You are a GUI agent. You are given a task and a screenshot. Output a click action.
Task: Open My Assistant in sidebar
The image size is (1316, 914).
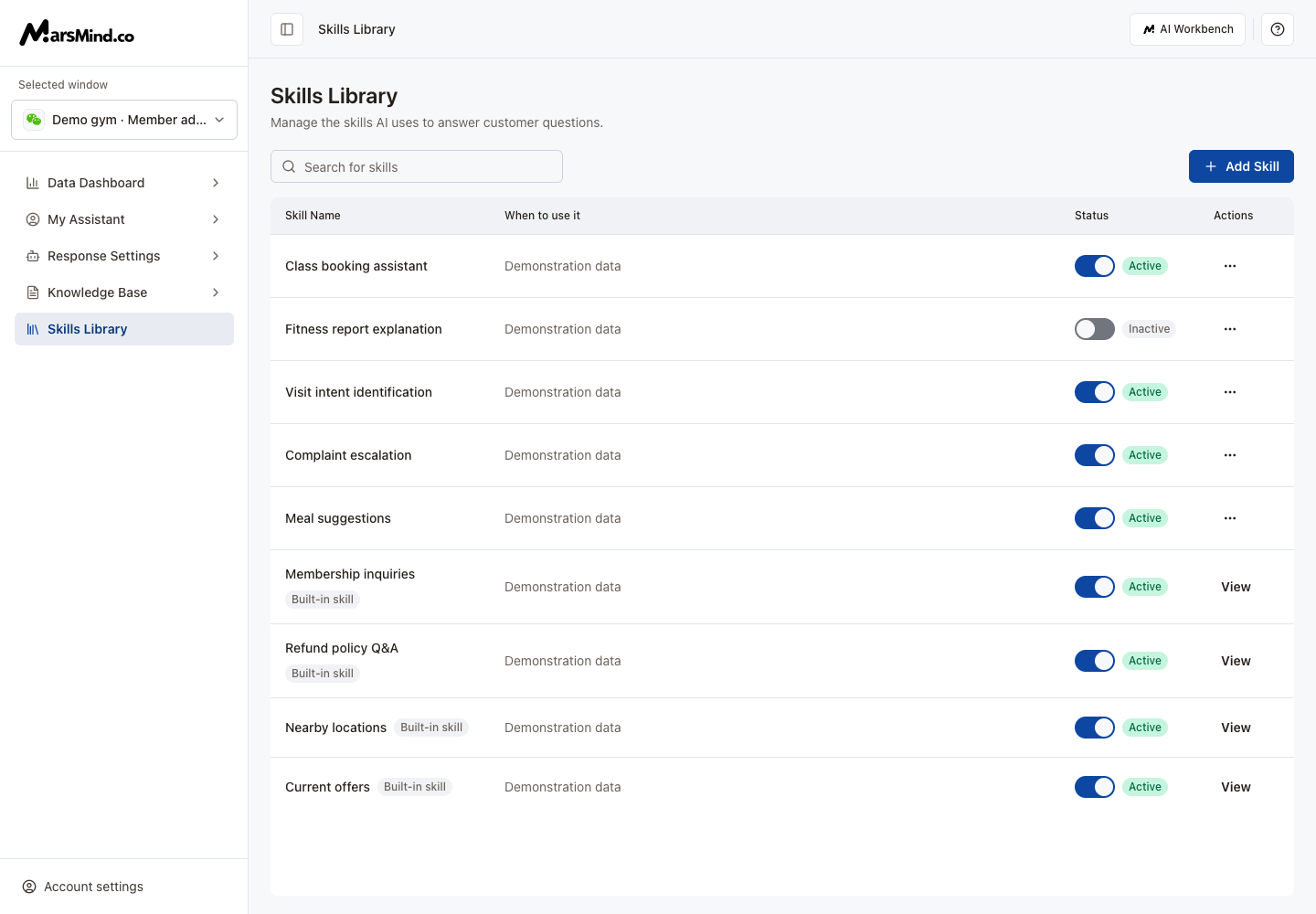(x=124, y=219)
